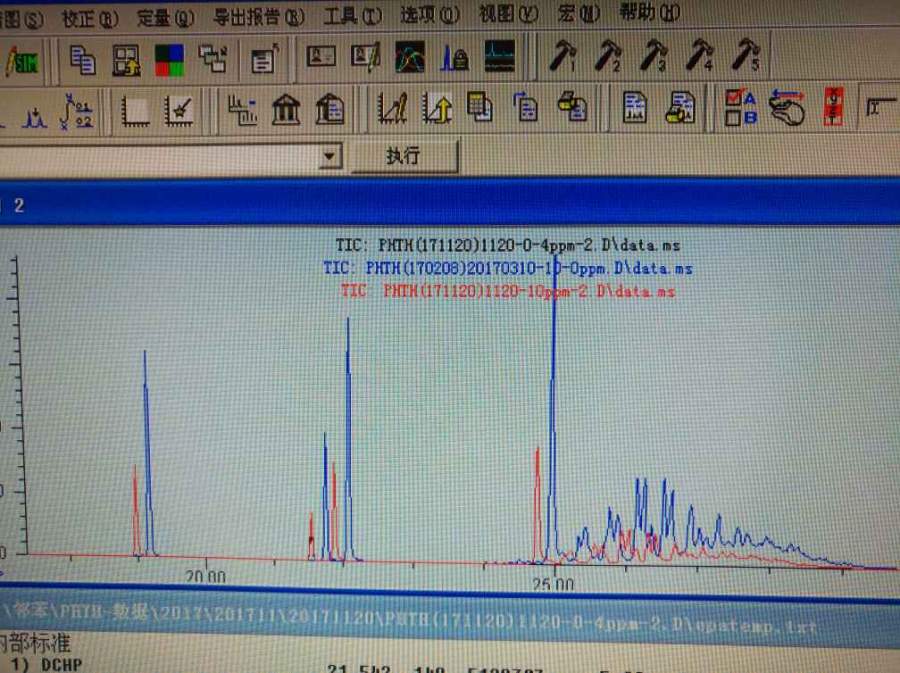Click the blue peak with padlock icon
This screenshot has width=900, height=673.
click(x=455, y=57)
